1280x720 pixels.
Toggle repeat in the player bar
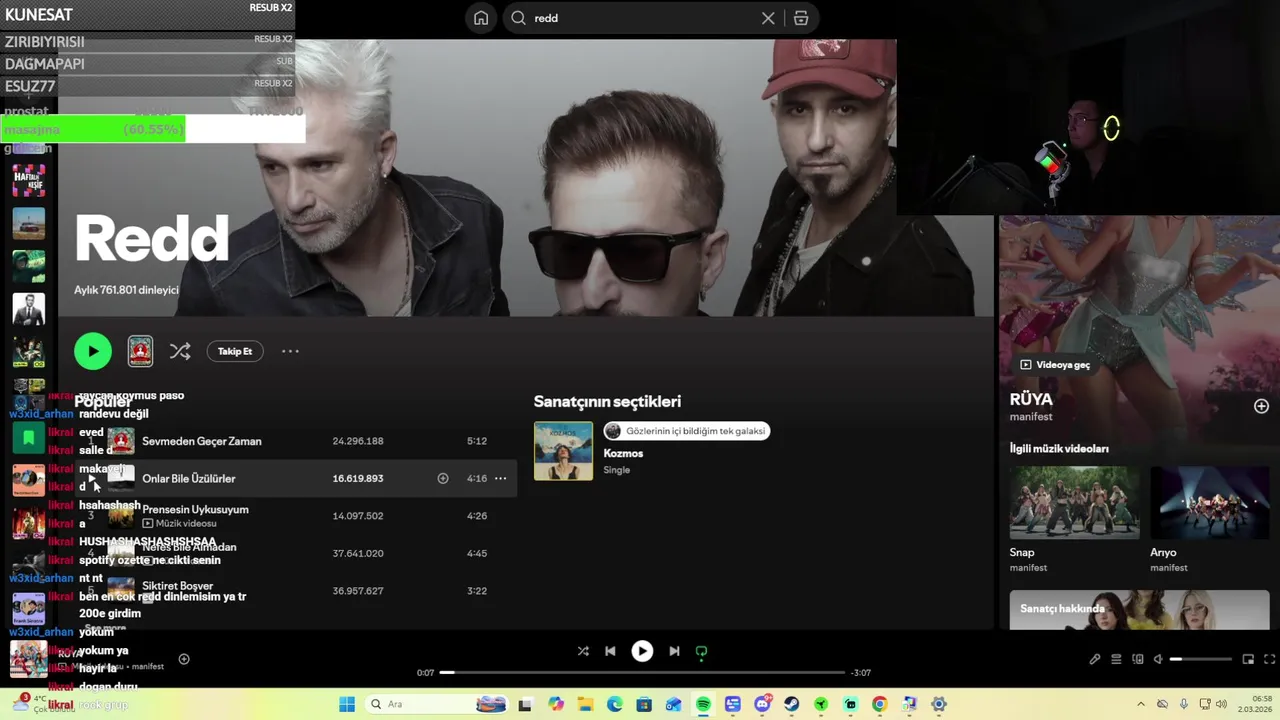pos(701,651)
